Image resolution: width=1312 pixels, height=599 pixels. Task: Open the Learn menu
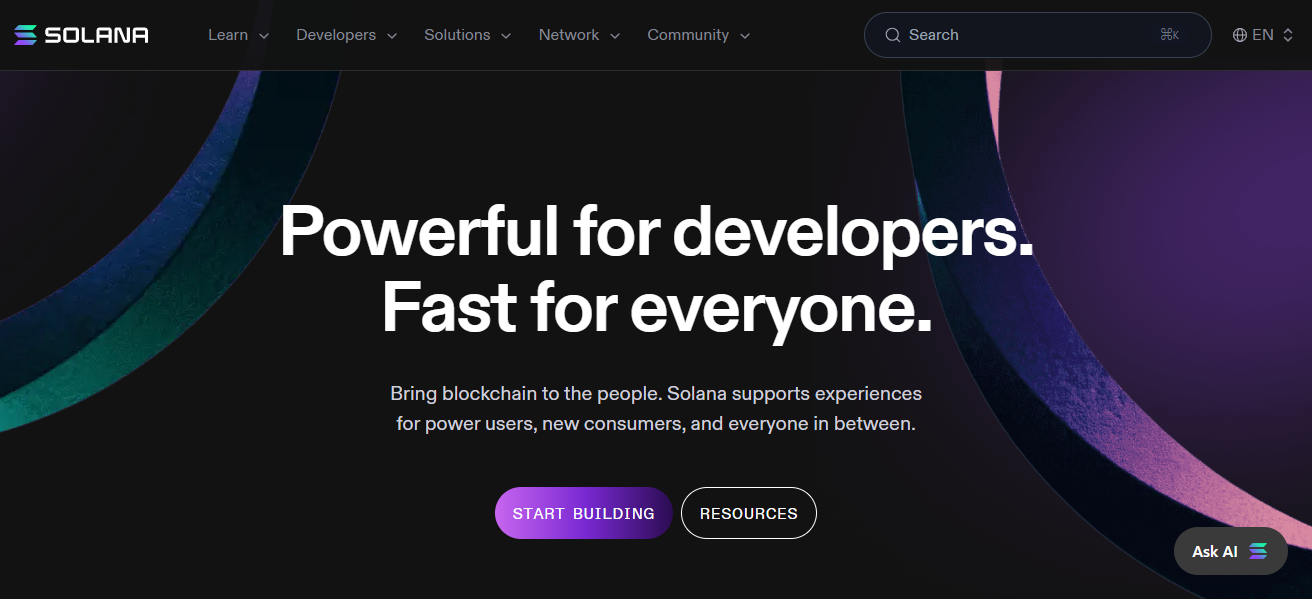click(x=228, y=35)
